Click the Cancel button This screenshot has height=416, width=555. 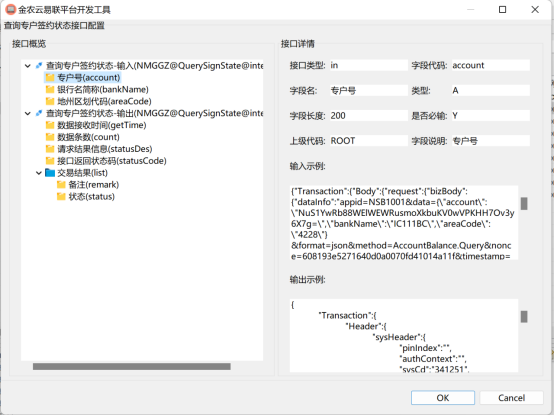point(511,398)
